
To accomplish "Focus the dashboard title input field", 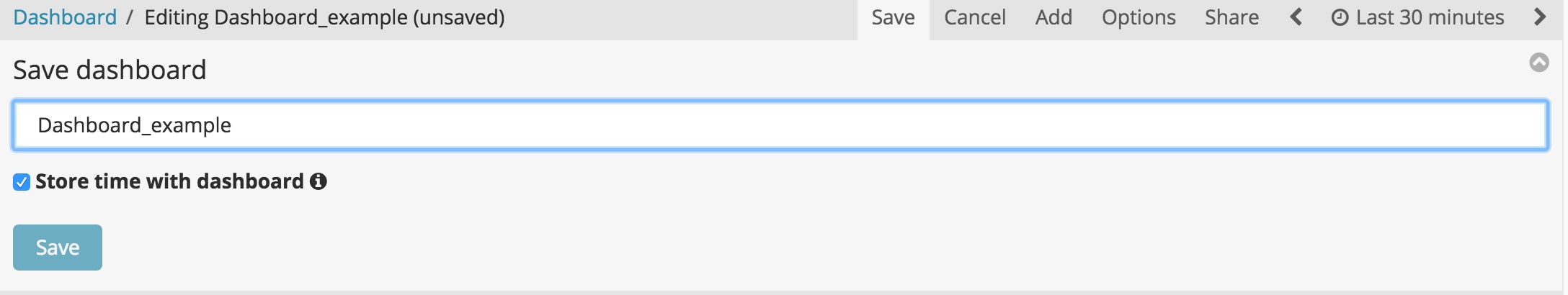I will point(780,125).
